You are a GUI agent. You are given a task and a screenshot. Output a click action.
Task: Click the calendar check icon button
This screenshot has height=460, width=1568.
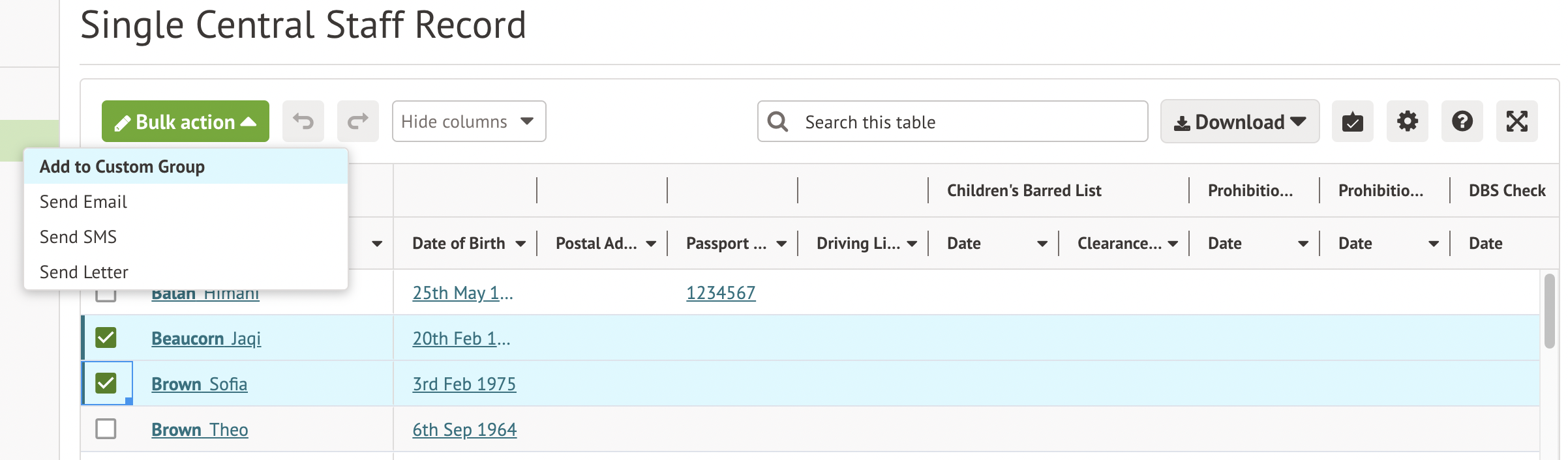click(1353, 121)
